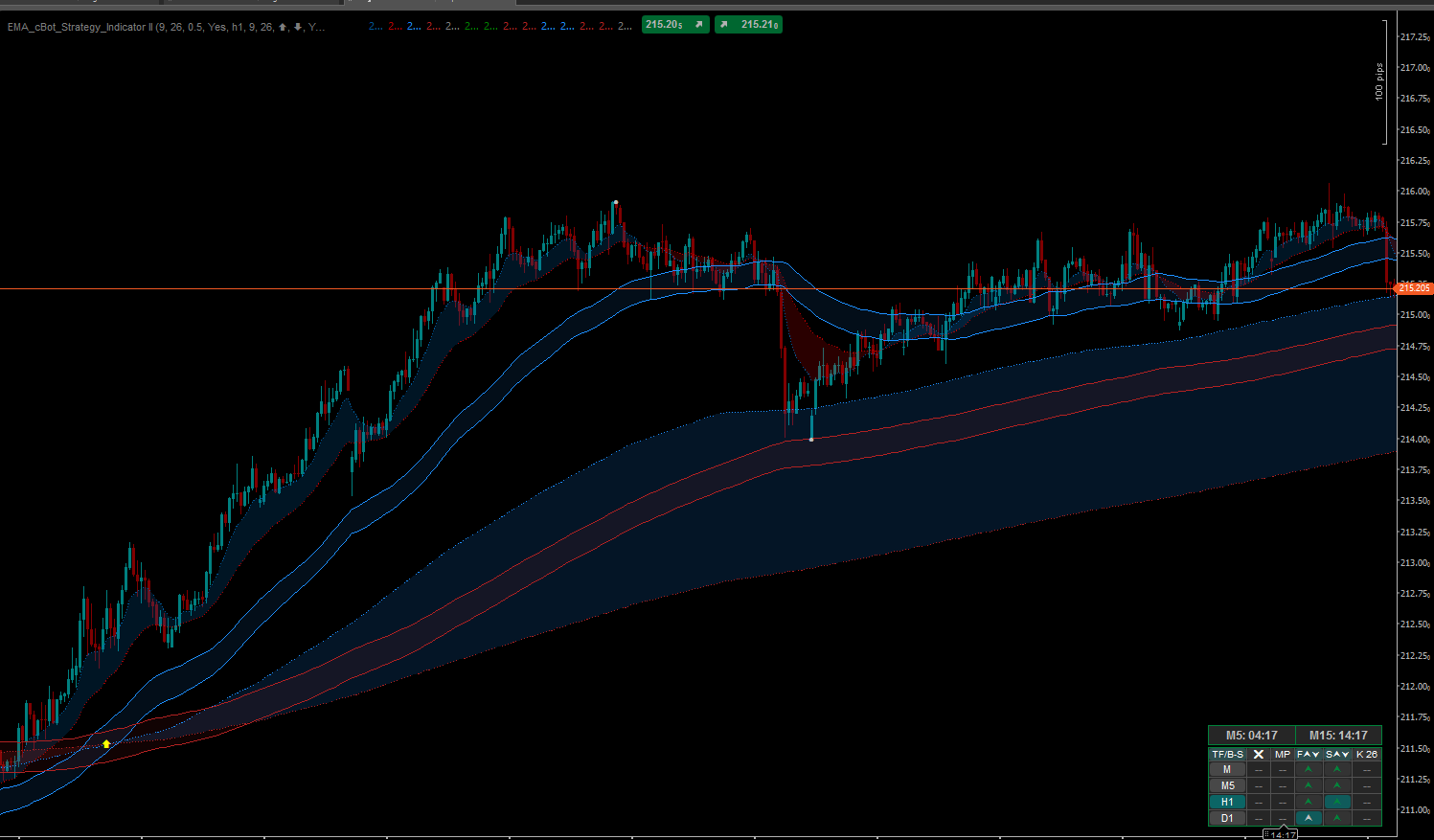Toggle the TF/B-S header cell
The width and height of the screenshot is (1434, 840).
[x=1227, y=755]
